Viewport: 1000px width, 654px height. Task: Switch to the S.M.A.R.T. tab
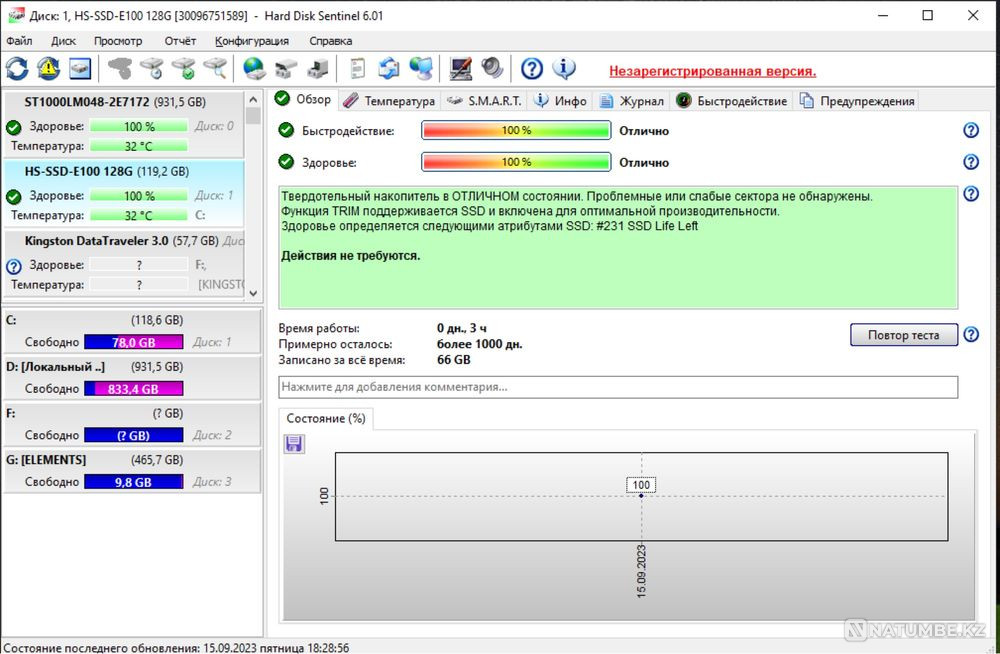[x=485, y=101]
